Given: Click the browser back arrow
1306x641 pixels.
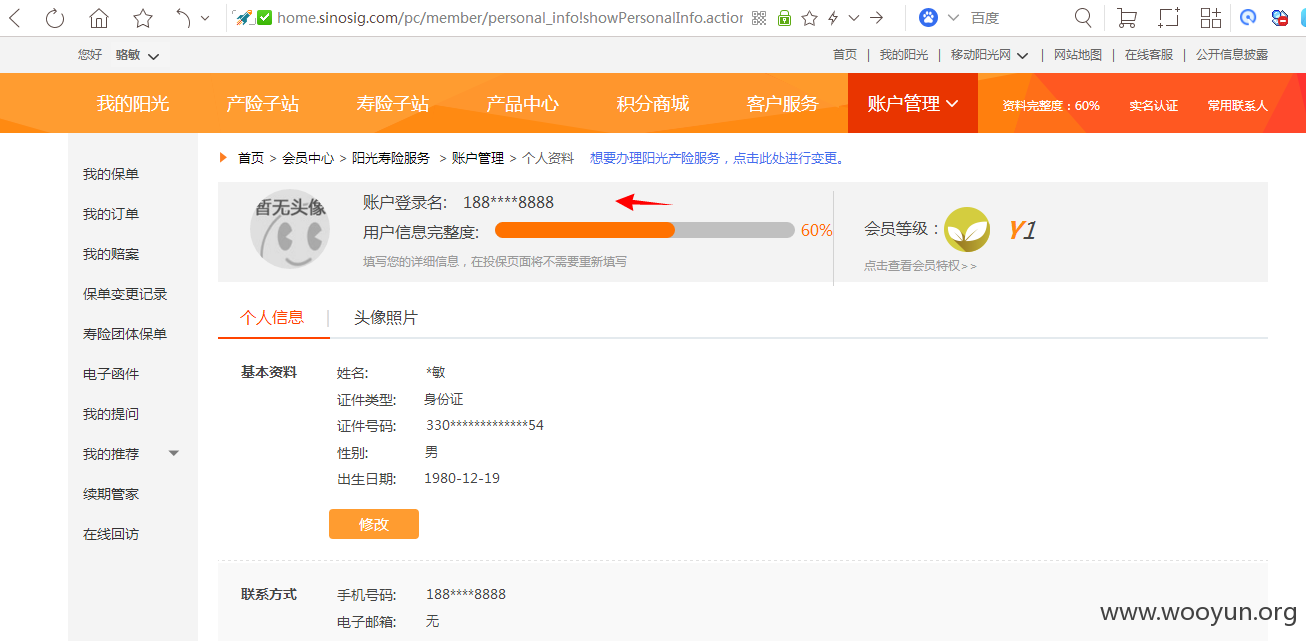Looking at the screenshot, I should [x=15, y=18].
